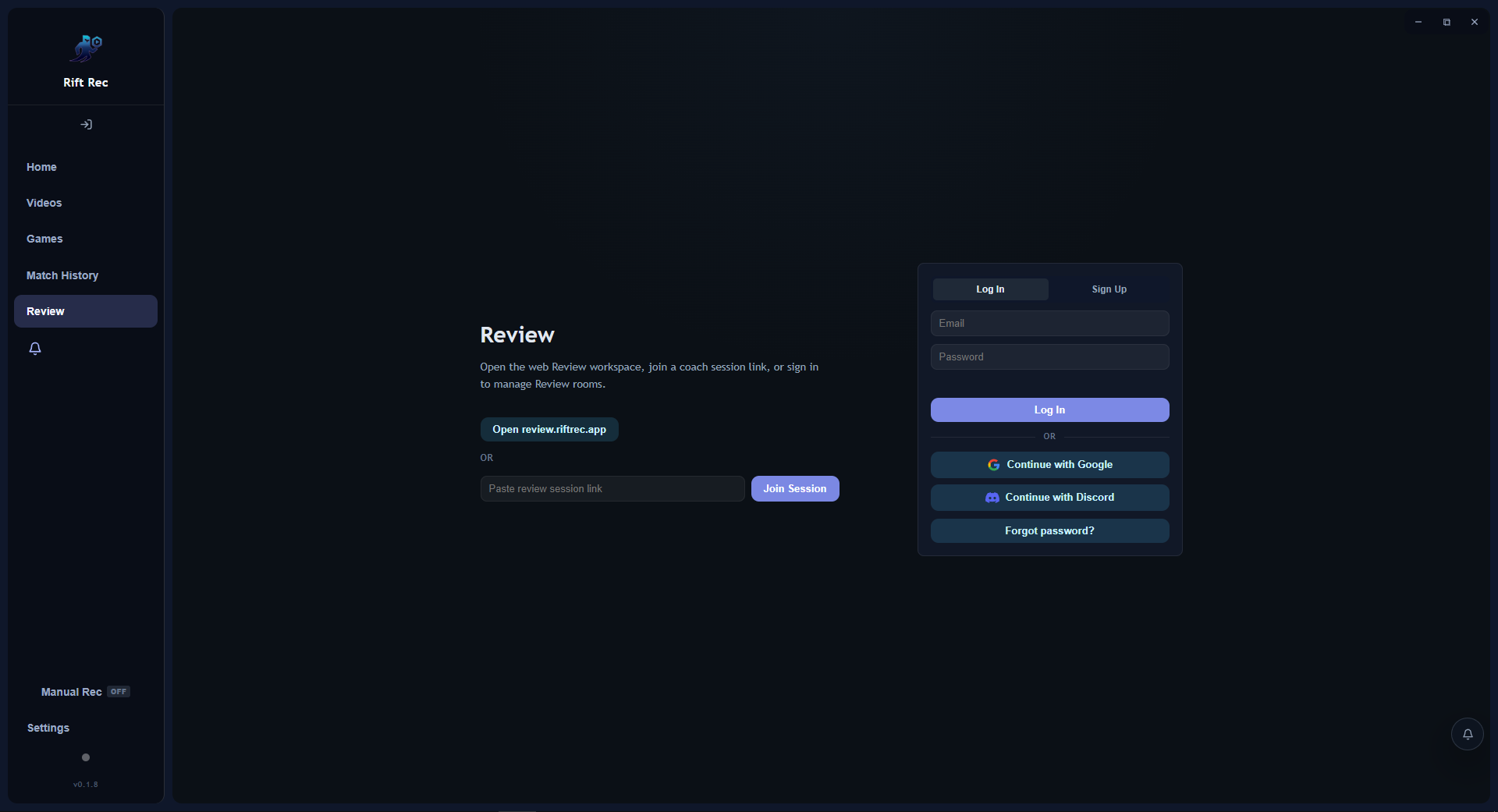This screenshot has height=812, width=1498.
Task: Toggle Manual Rec OFF switch
Action: click(x=119, y=692)
